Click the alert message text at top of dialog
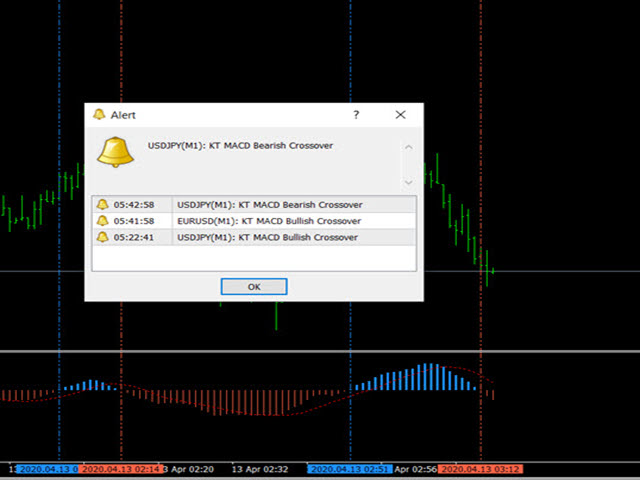The width and height of the screenshot is (640, 480). [240, 146]
